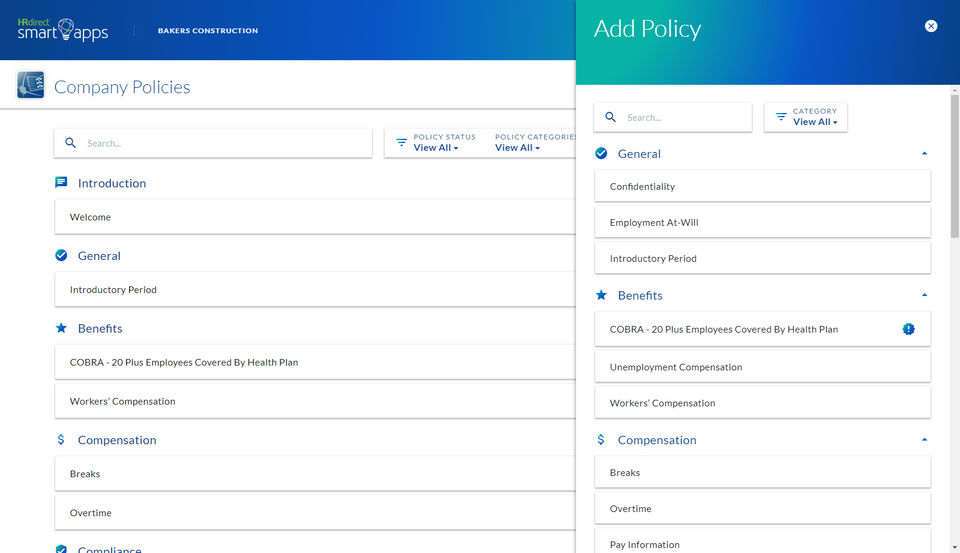The width and height of the screenshot is (960, 553).
Task: Click the Company Policies page icon
Action: point(30,85)
